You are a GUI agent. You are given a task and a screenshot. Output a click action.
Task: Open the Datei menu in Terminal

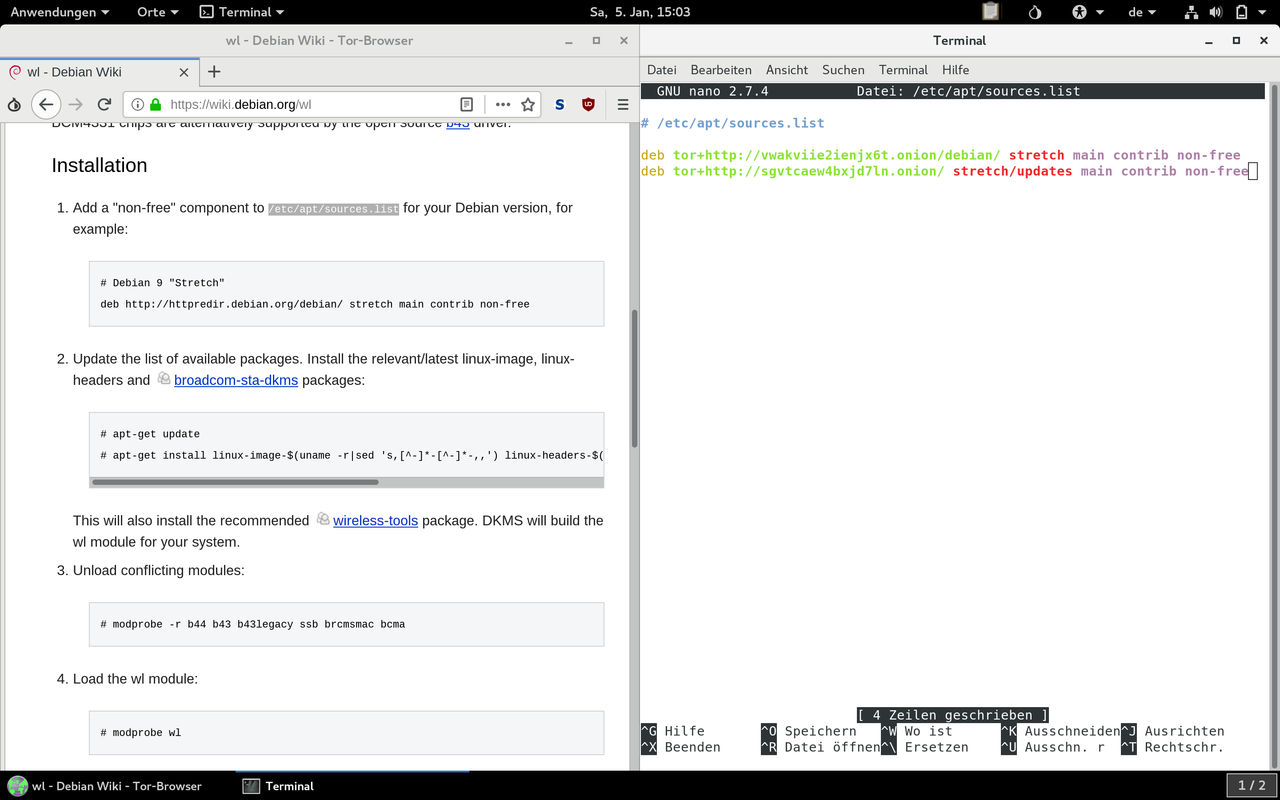662,70
